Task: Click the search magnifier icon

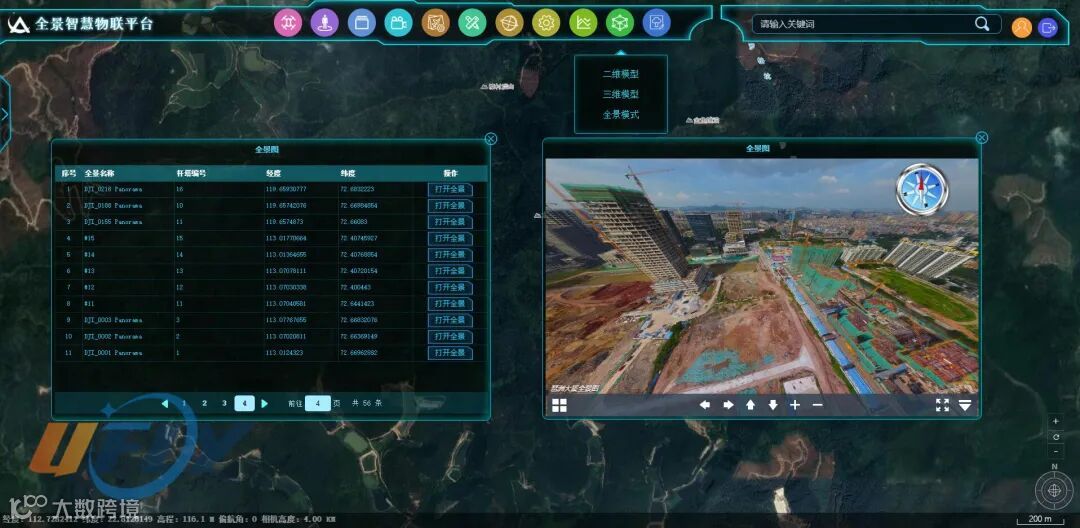Action: [x=982, y=24]
